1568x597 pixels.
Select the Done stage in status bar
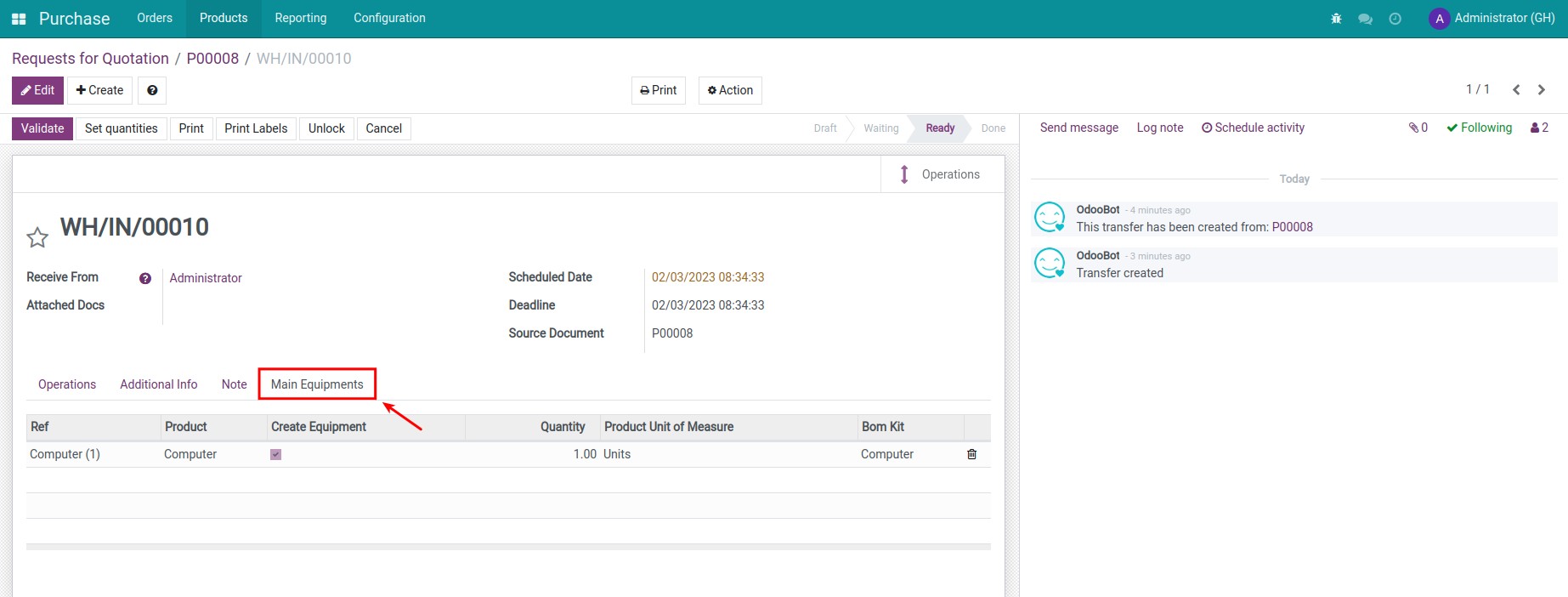(x=993, y=128)
